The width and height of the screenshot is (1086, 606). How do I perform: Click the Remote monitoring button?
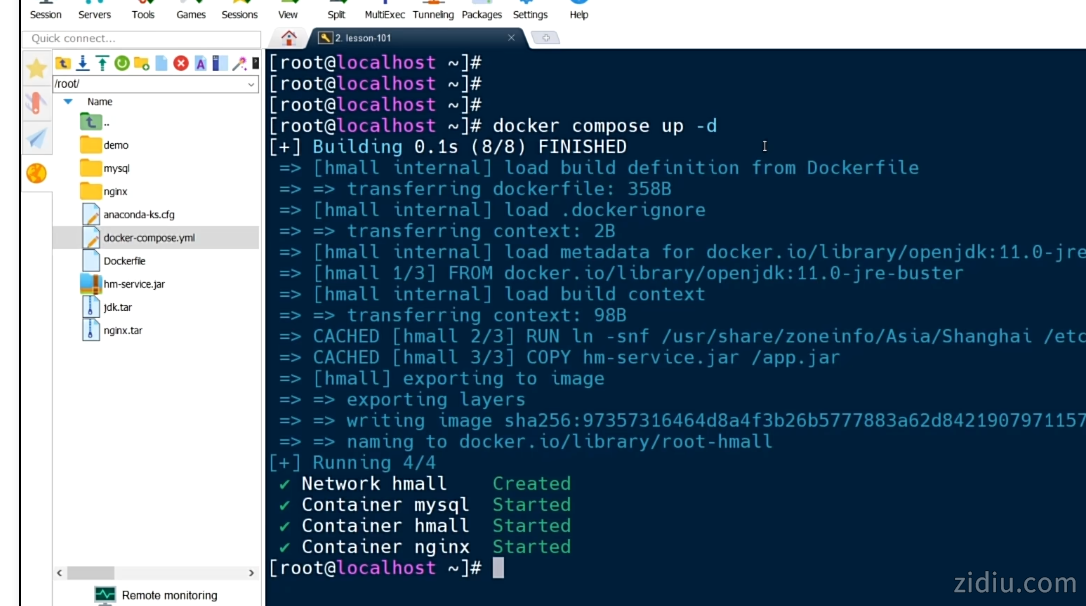tap(158, 595)
